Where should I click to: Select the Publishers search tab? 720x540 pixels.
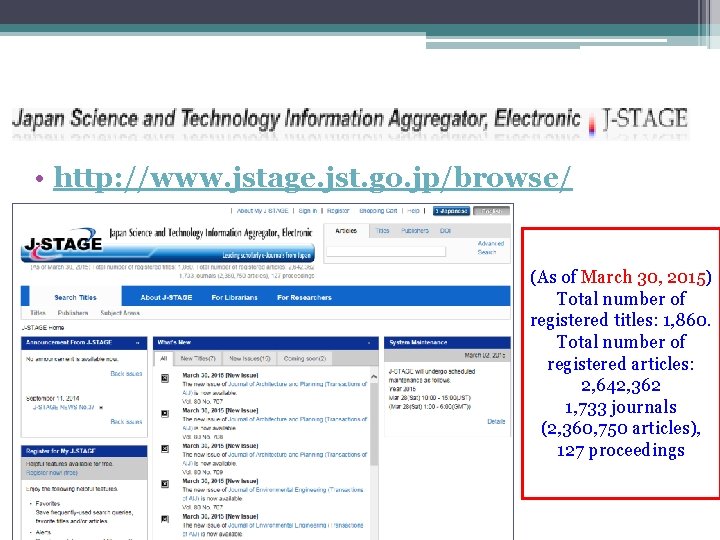click(x=415, y=231)
